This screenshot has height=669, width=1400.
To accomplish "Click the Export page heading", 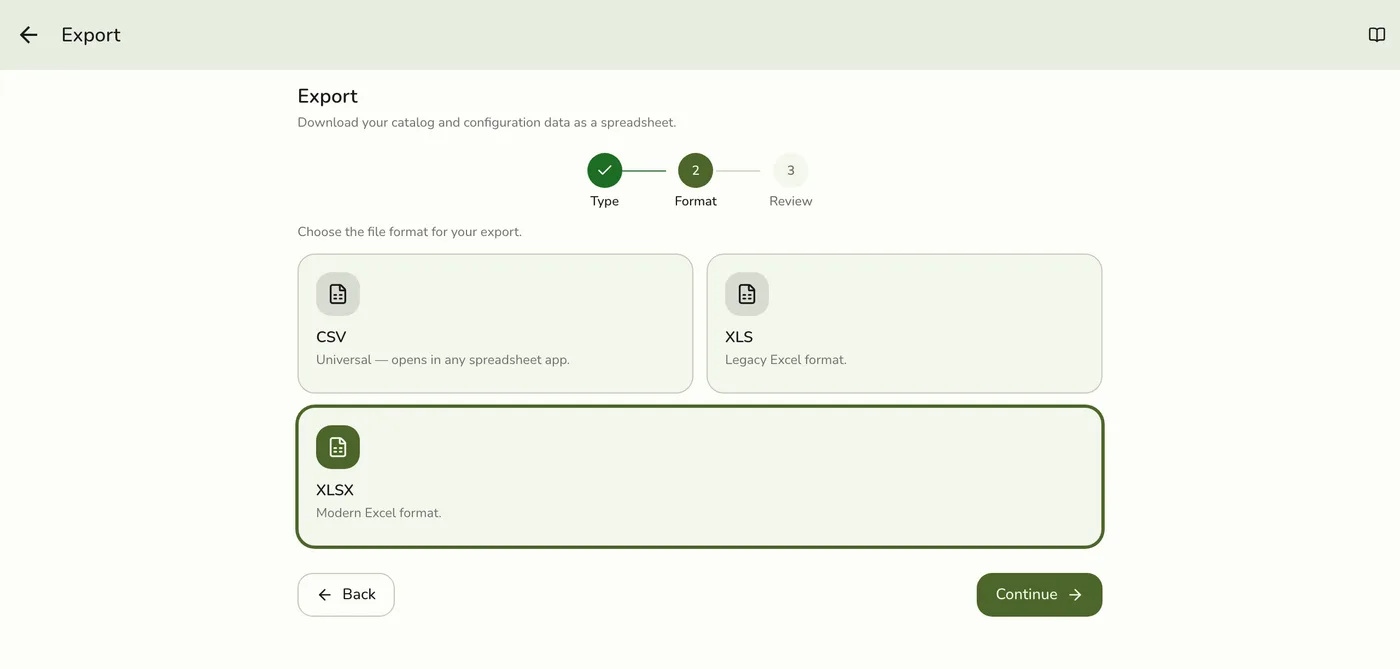I will click(x=328, y=96).
